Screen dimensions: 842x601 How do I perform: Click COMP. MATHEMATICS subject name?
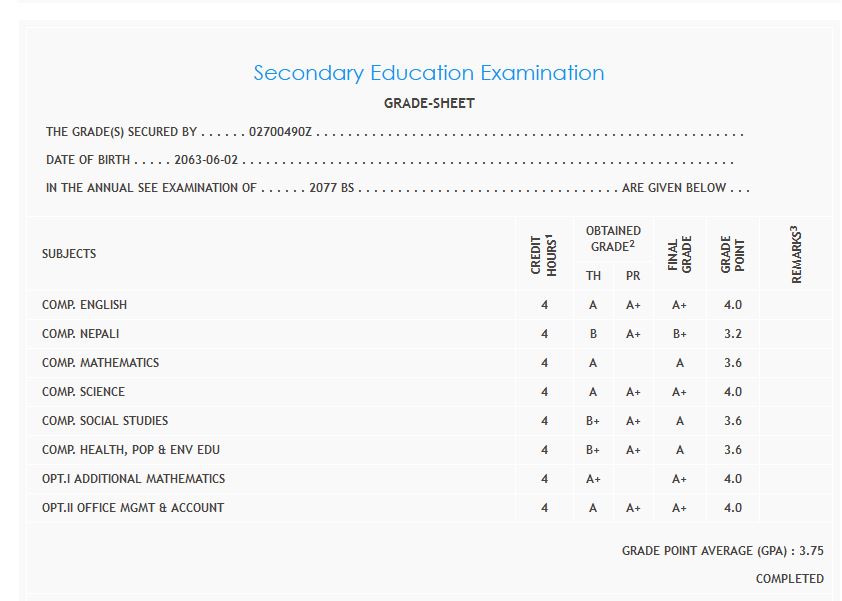pyautogui.click(x=100, y=363)
